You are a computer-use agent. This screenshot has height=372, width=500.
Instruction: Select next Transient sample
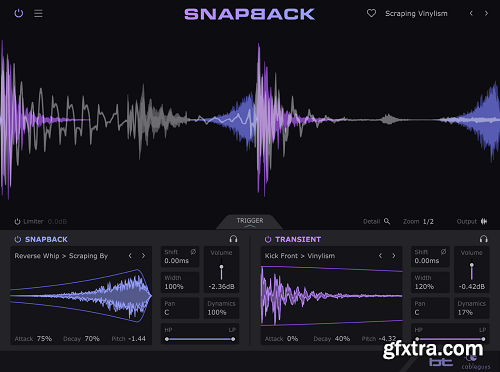394,256
